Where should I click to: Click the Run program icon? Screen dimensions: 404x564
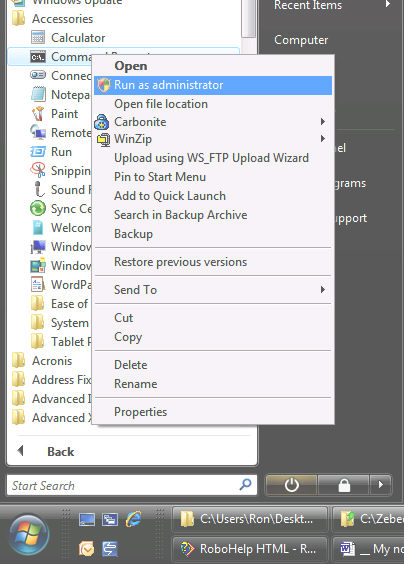point(38,151)
